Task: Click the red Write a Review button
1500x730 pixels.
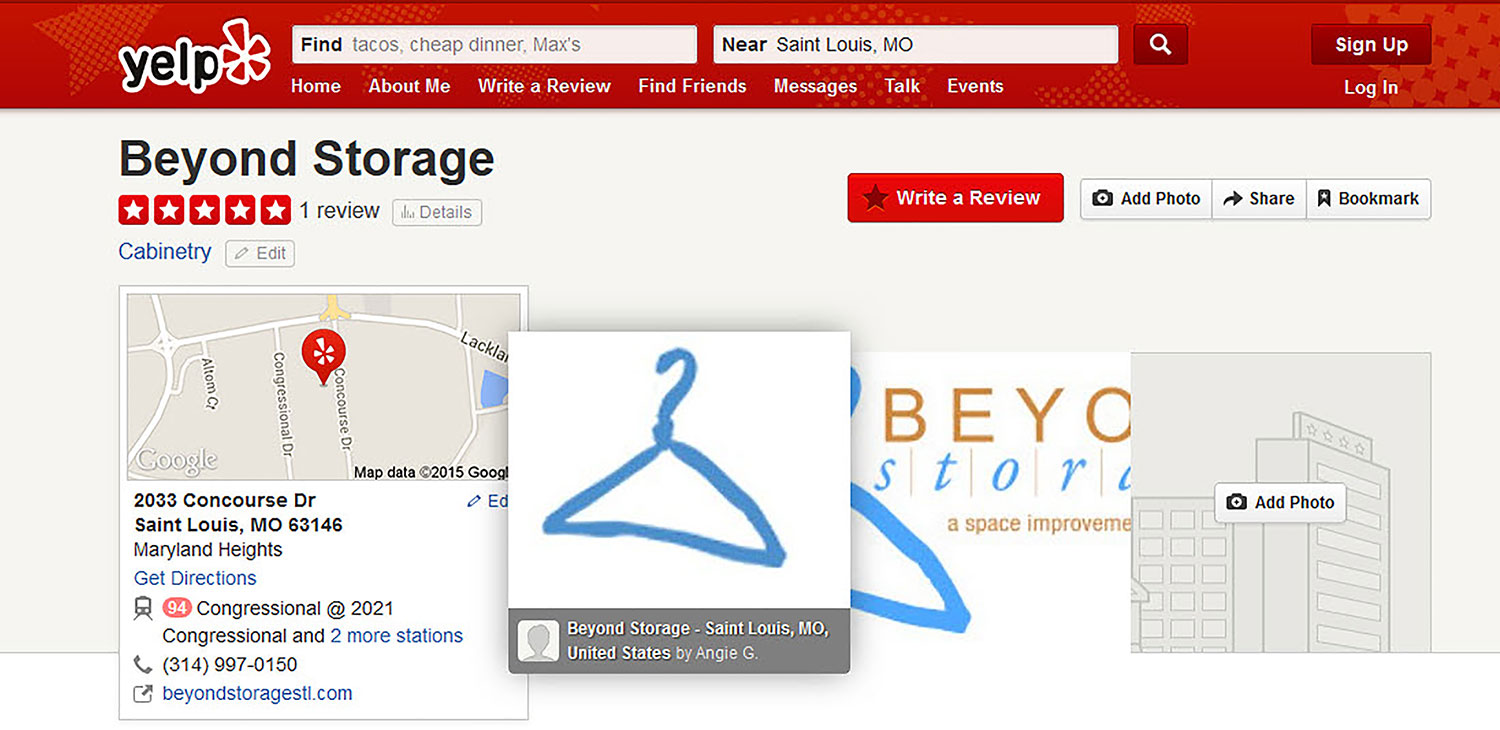Action: tap(955, 198)
